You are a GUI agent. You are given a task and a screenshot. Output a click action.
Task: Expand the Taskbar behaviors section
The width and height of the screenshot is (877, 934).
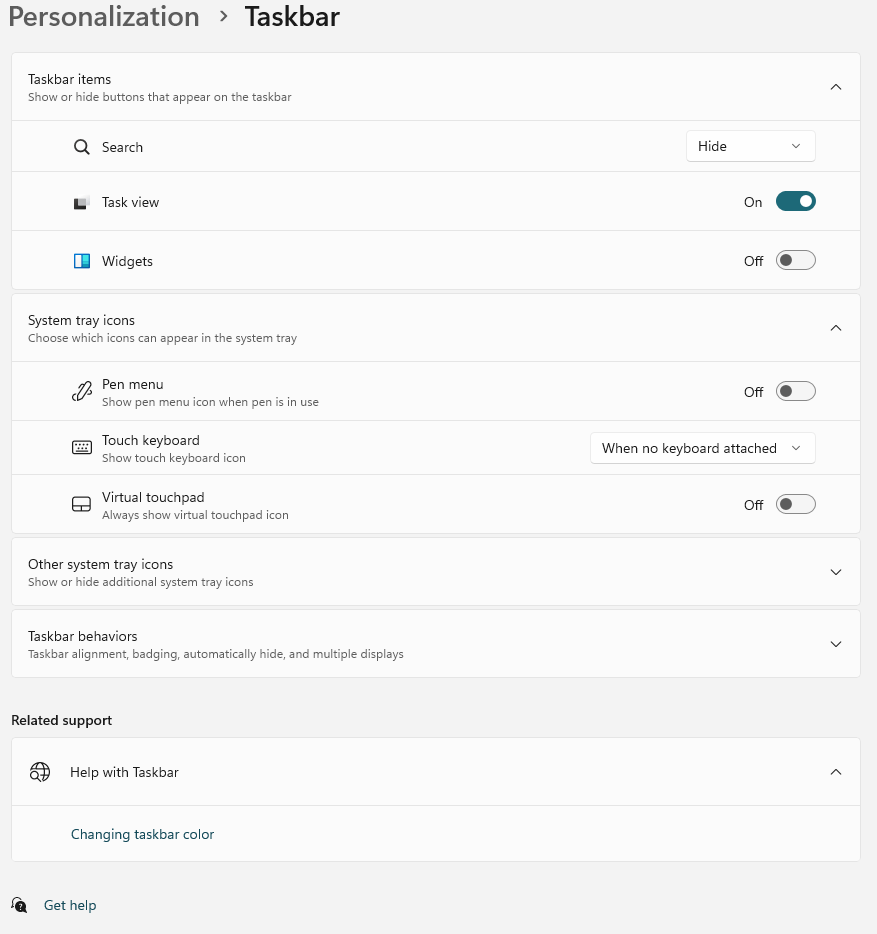pyautogui.click(x=436, y=644)
